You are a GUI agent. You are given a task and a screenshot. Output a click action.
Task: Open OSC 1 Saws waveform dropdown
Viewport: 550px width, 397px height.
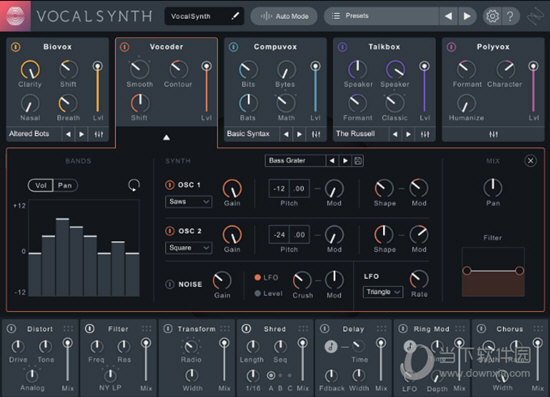click(x=189, y=202)
